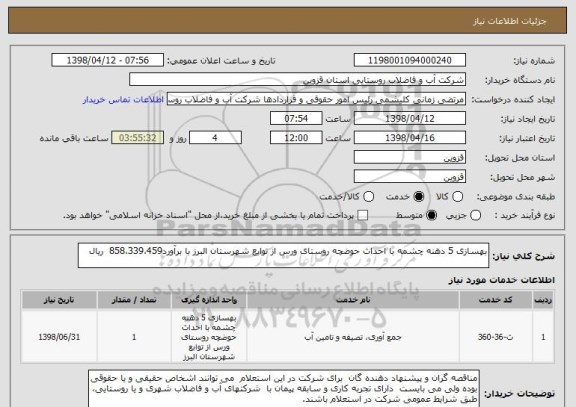Click the delivery city field قزوین
576x407 pixels.
[x=410, y=177]
